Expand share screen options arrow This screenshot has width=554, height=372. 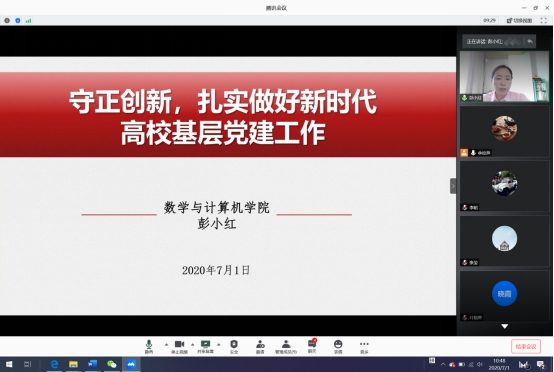(219, 344)
